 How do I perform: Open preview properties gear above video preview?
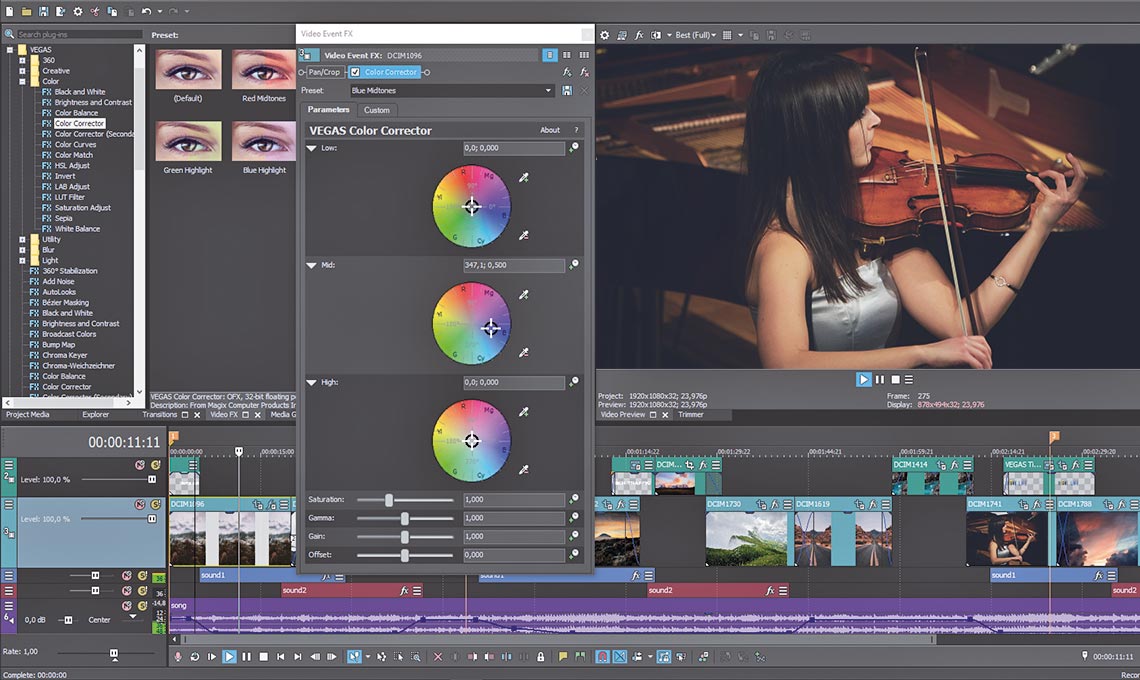tap(604, 35)
